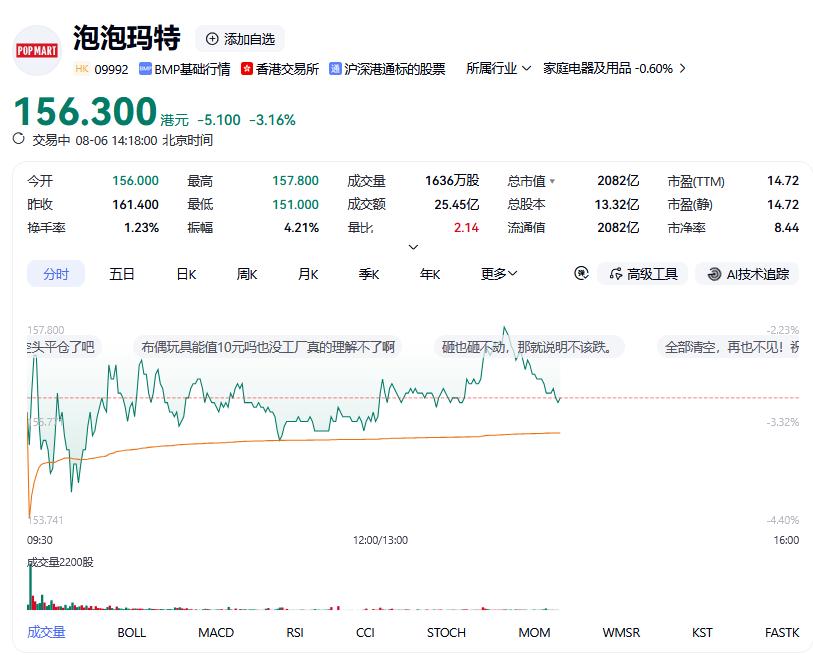Click the 最高 value 157.800
This screenshot has width=813, height=655.
coord(296,180)
